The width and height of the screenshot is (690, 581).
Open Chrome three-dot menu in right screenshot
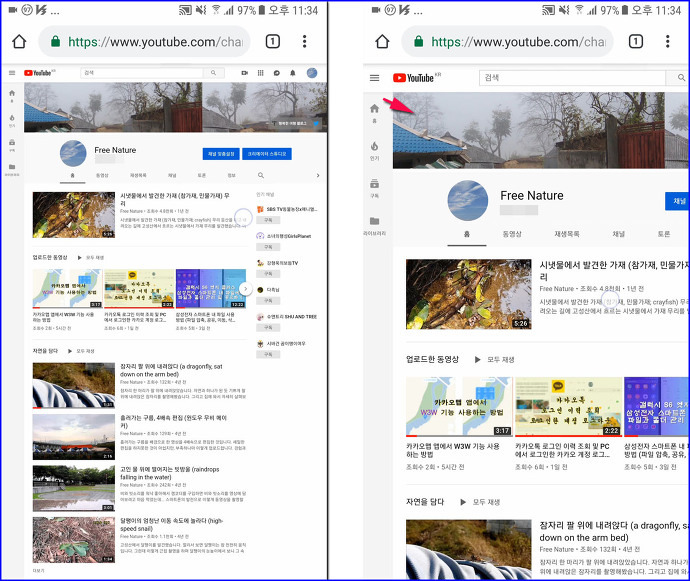[x=668, y=41]
